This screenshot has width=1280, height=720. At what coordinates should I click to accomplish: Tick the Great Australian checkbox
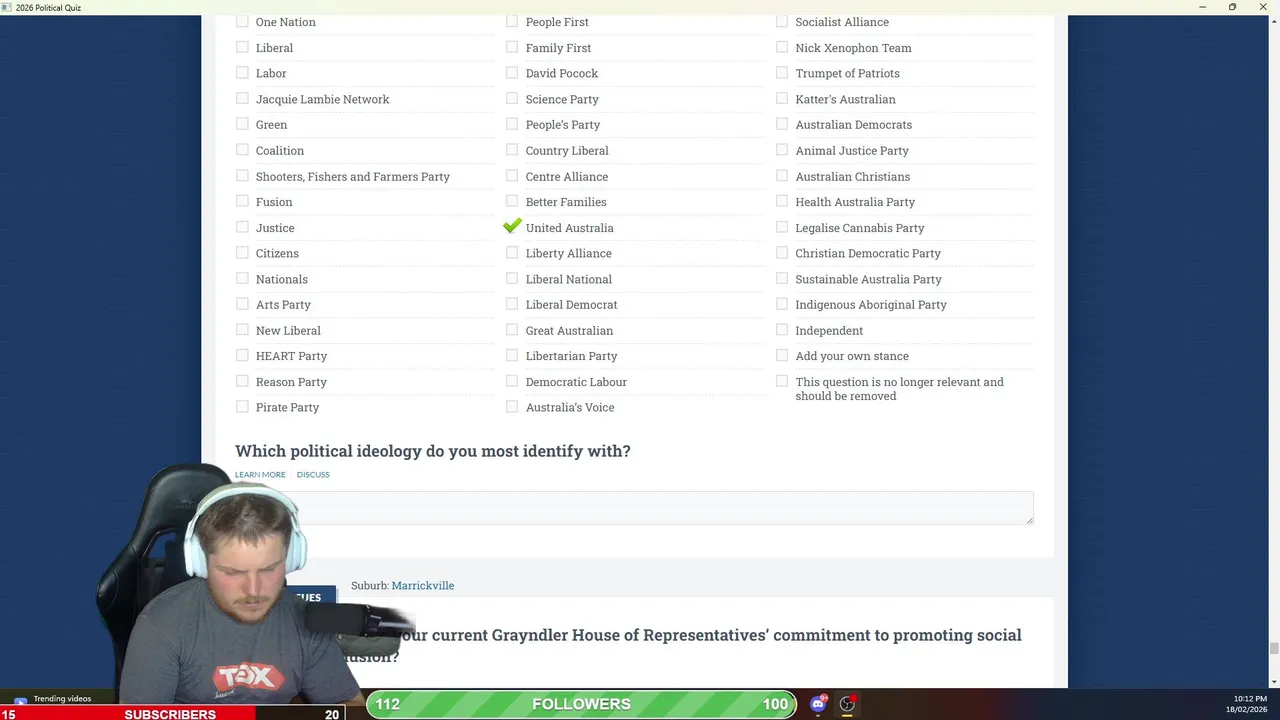(x=512, y=330)
